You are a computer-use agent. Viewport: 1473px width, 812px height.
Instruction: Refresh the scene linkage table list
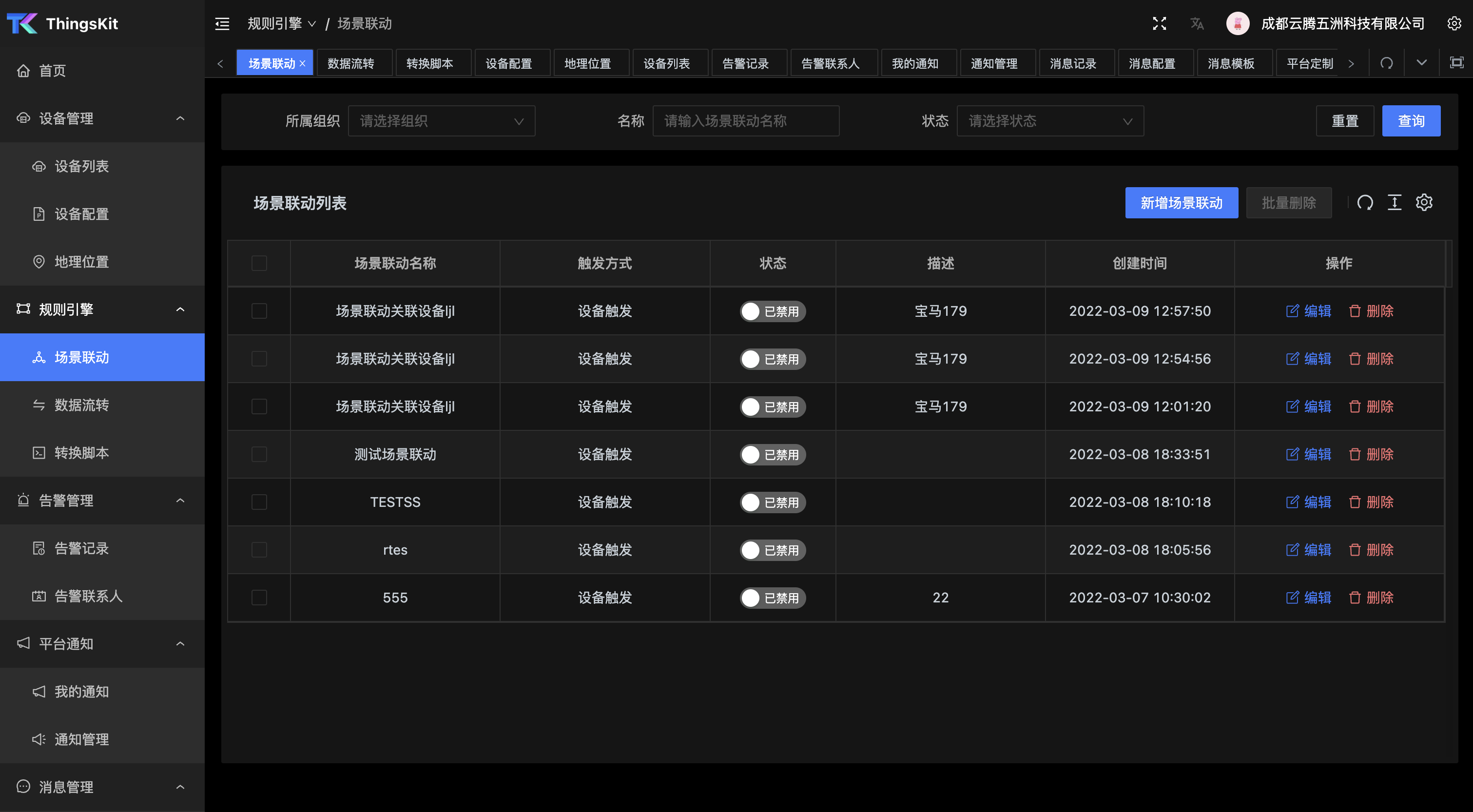1365,202
